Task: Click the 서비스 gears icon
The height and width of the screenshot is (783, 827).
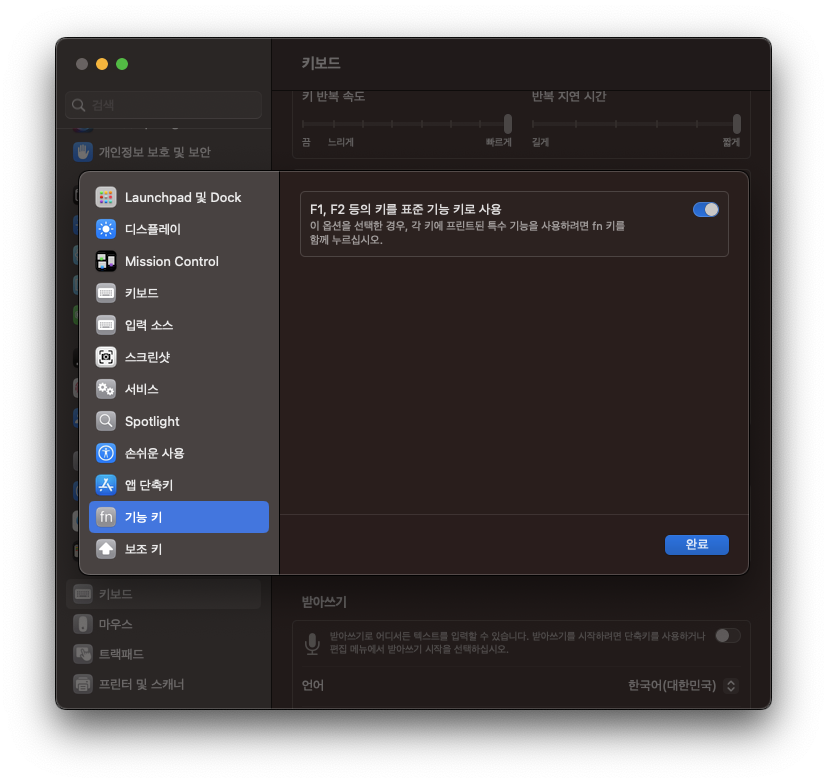Action: [x=106, y=389]
